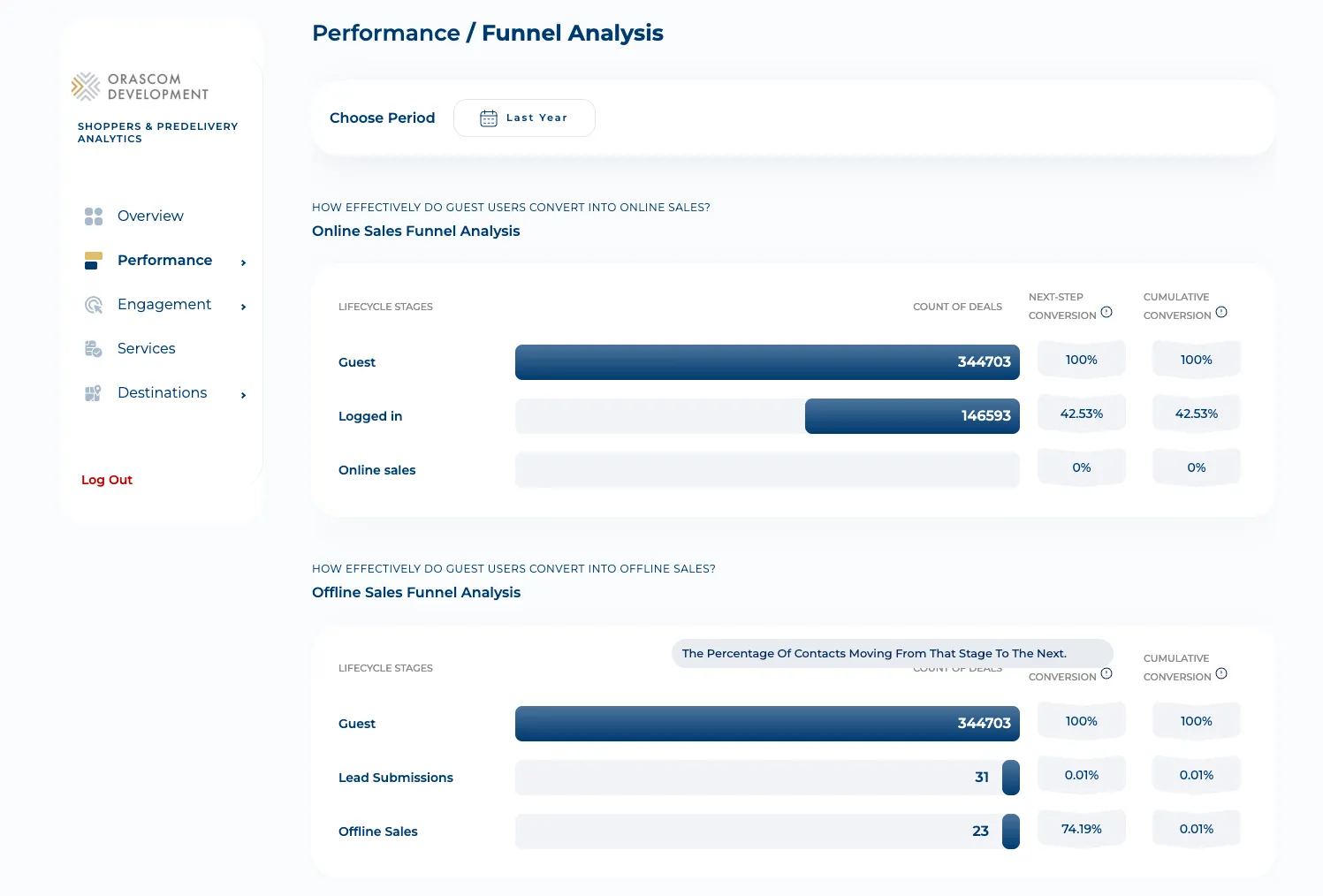Expand the Engagement submenu chevron
Screen dimensions: 1323x896
pyautogui.click(x=243, y=307)
